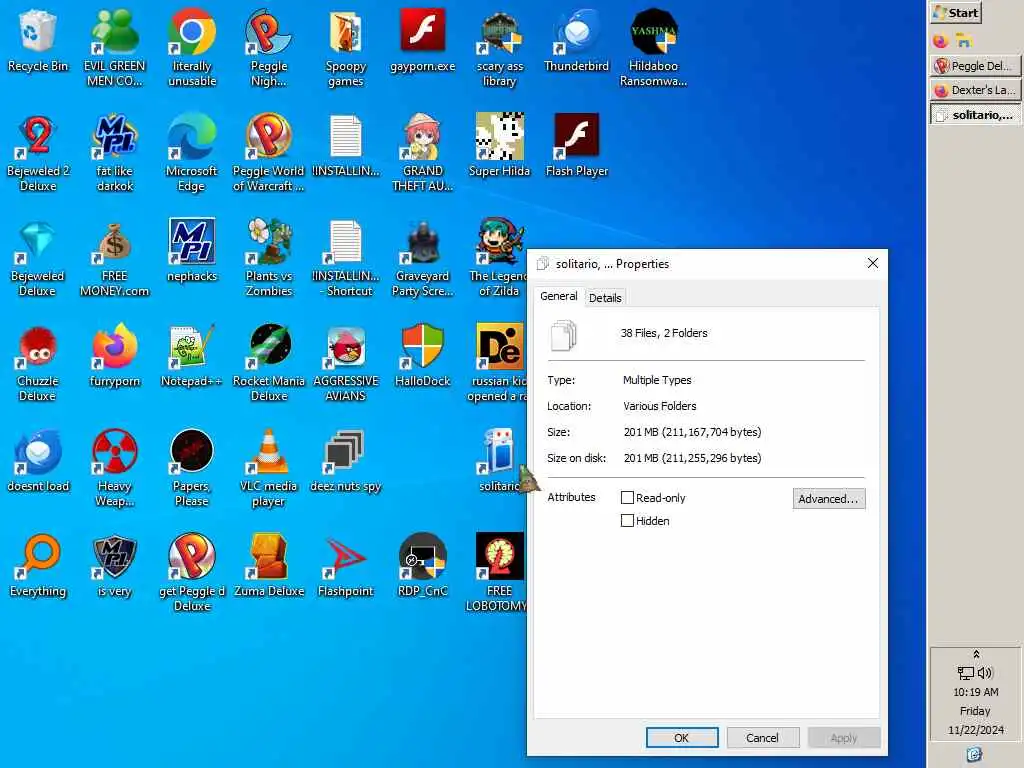Open the file explorer quick launch icon
The image size is (1024, 768).
pyautogui.click(x=964, y=40)
